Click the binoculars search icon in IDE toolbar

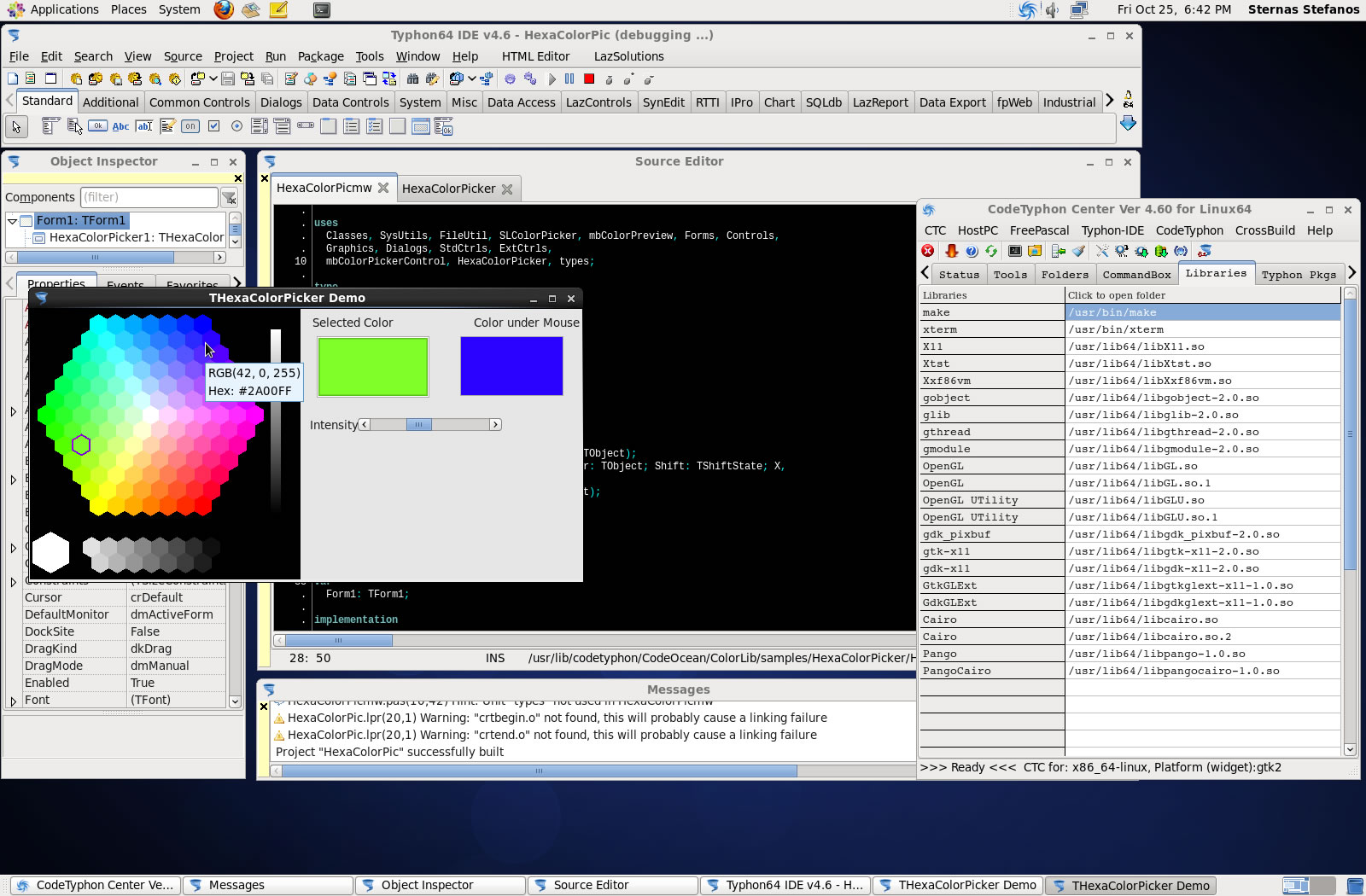pos(412,79)
